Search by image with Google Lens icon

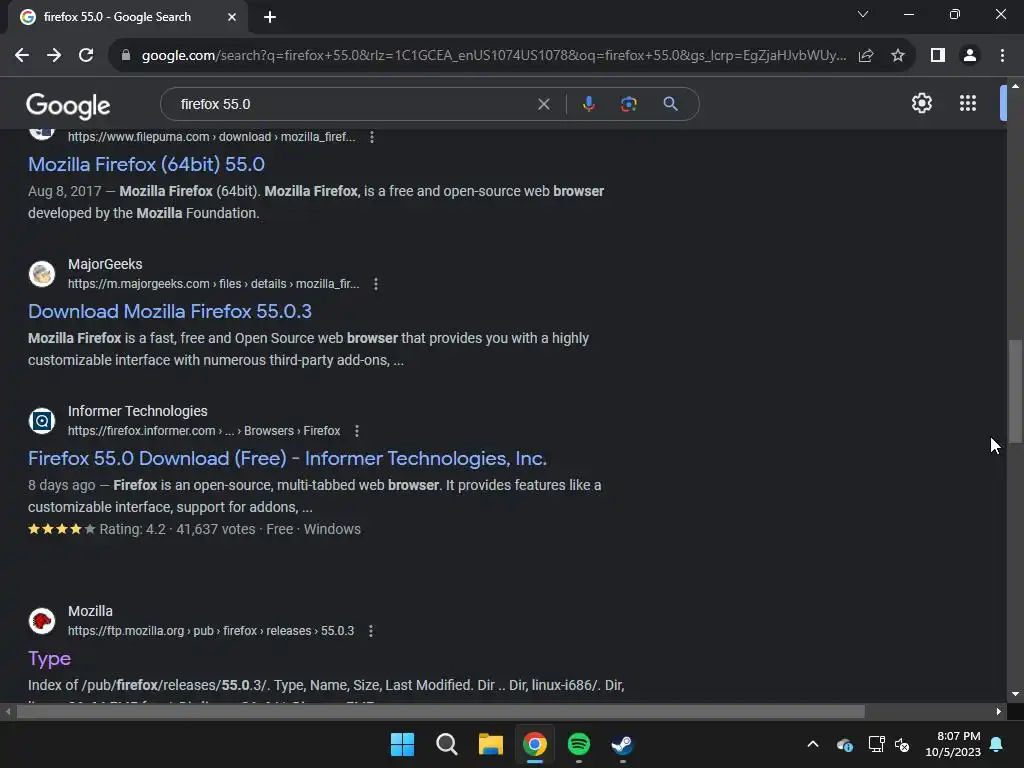pos(628,104)
